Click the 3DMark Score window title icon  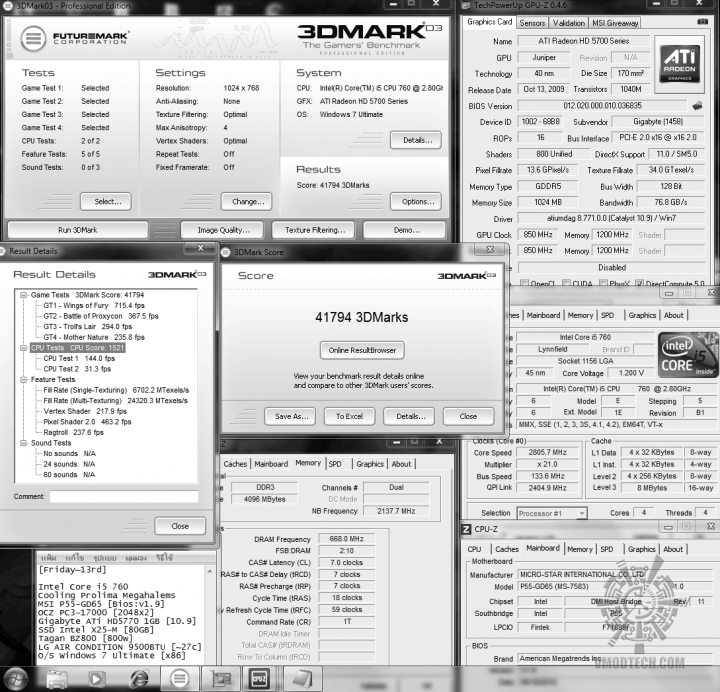[x=225, y=252]
